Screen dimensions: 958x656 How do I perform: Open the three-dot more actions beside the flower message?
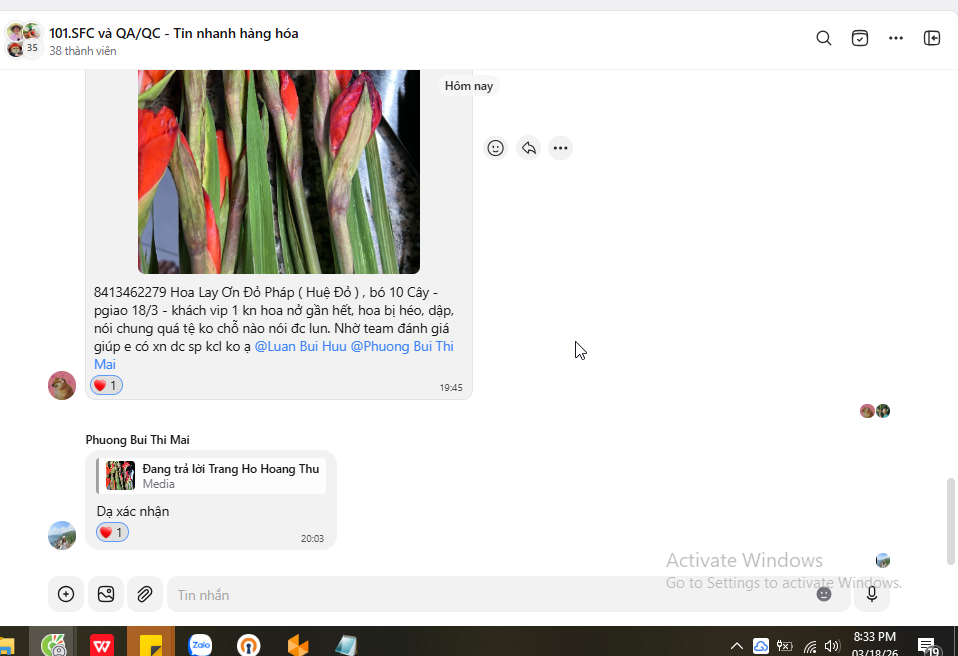click(560, 148)
